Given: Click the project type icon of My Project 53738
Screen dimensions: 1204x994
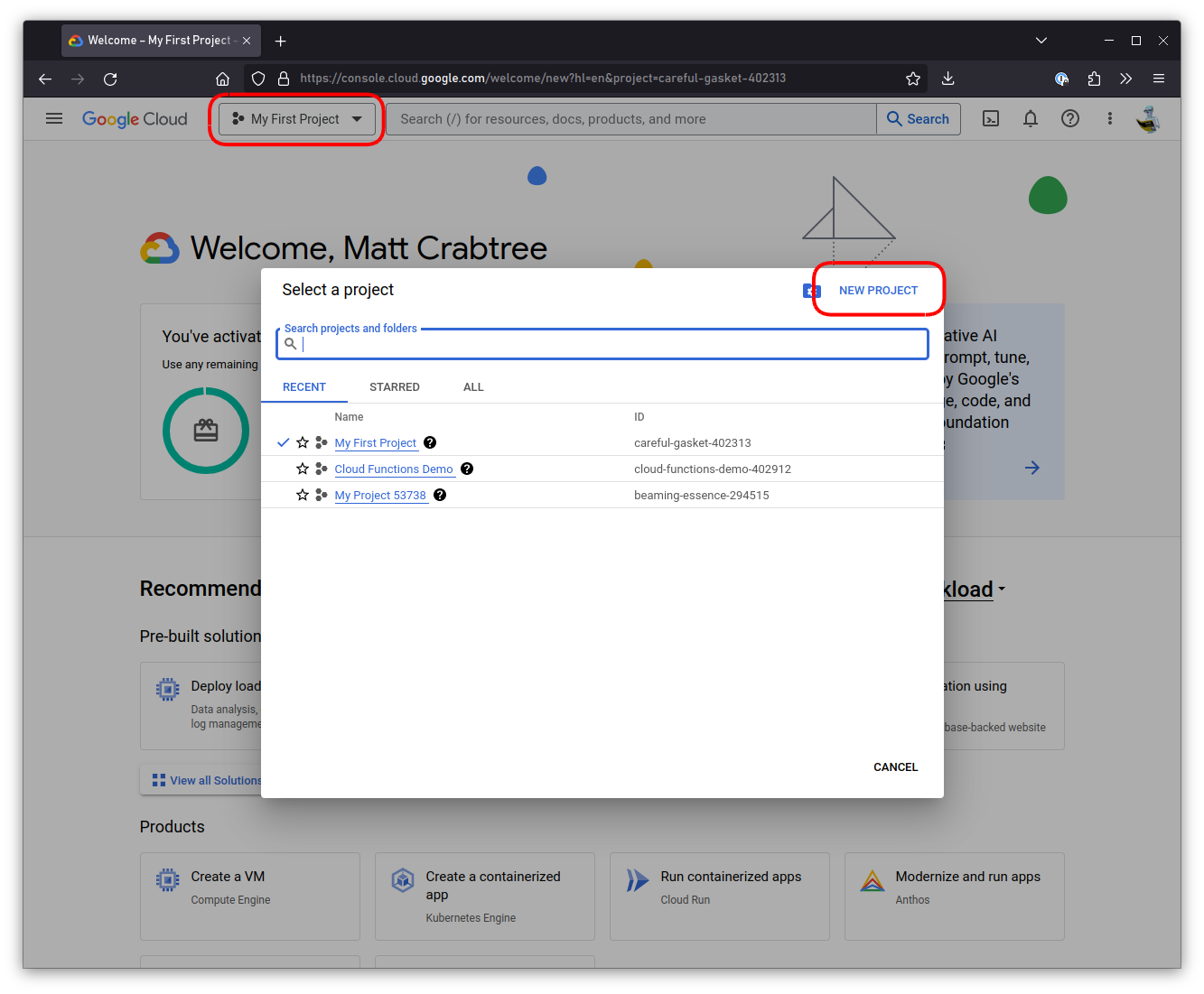Looking at the screenshot, I should point(322,495).
